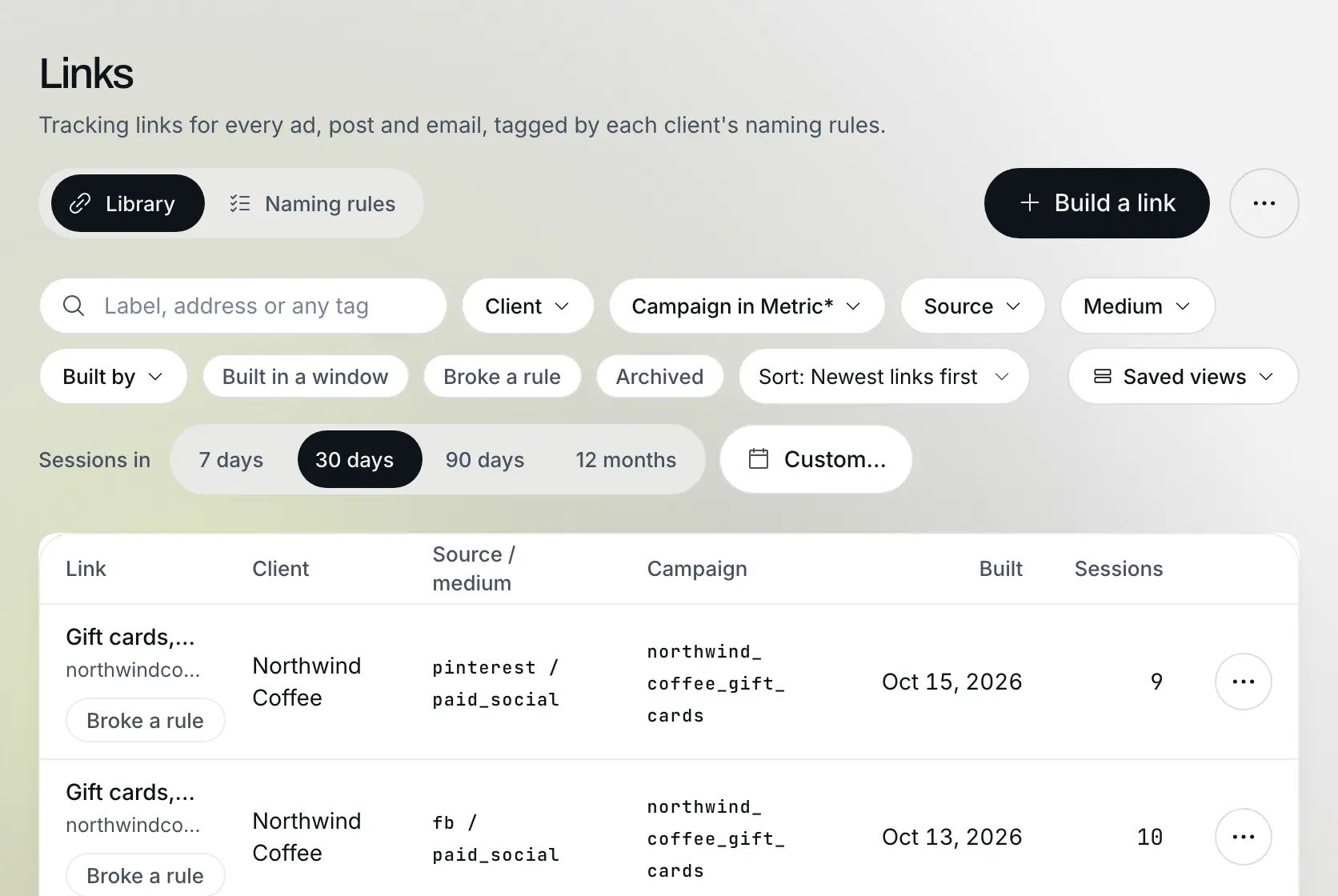Image resolution: width=1338 pixels, height=896 pixels.
Task: Click the Client column header
Action: (280, 569)
